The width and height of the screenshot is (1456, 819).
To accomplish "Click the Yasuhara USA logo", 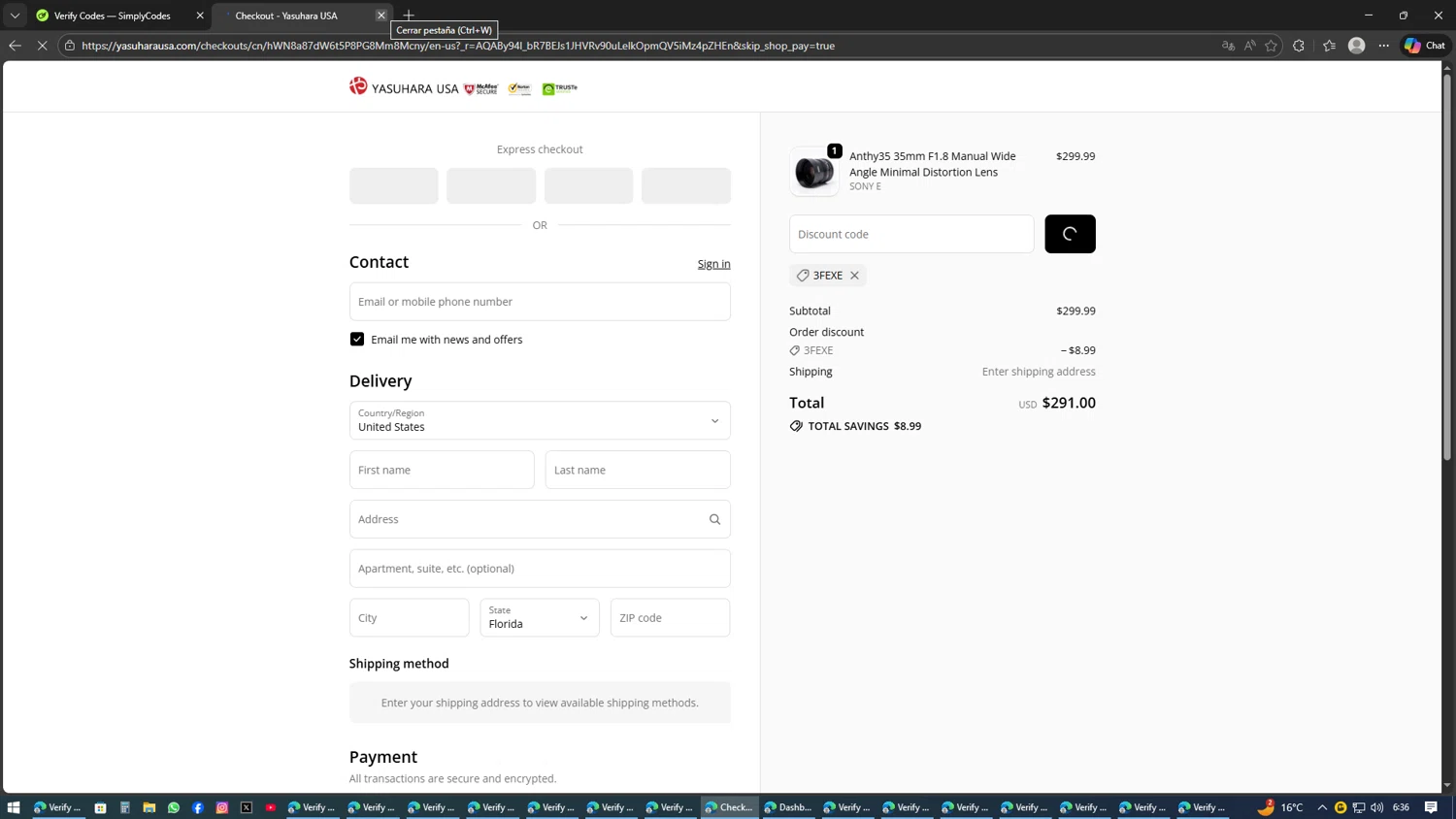I will point(404,87).
